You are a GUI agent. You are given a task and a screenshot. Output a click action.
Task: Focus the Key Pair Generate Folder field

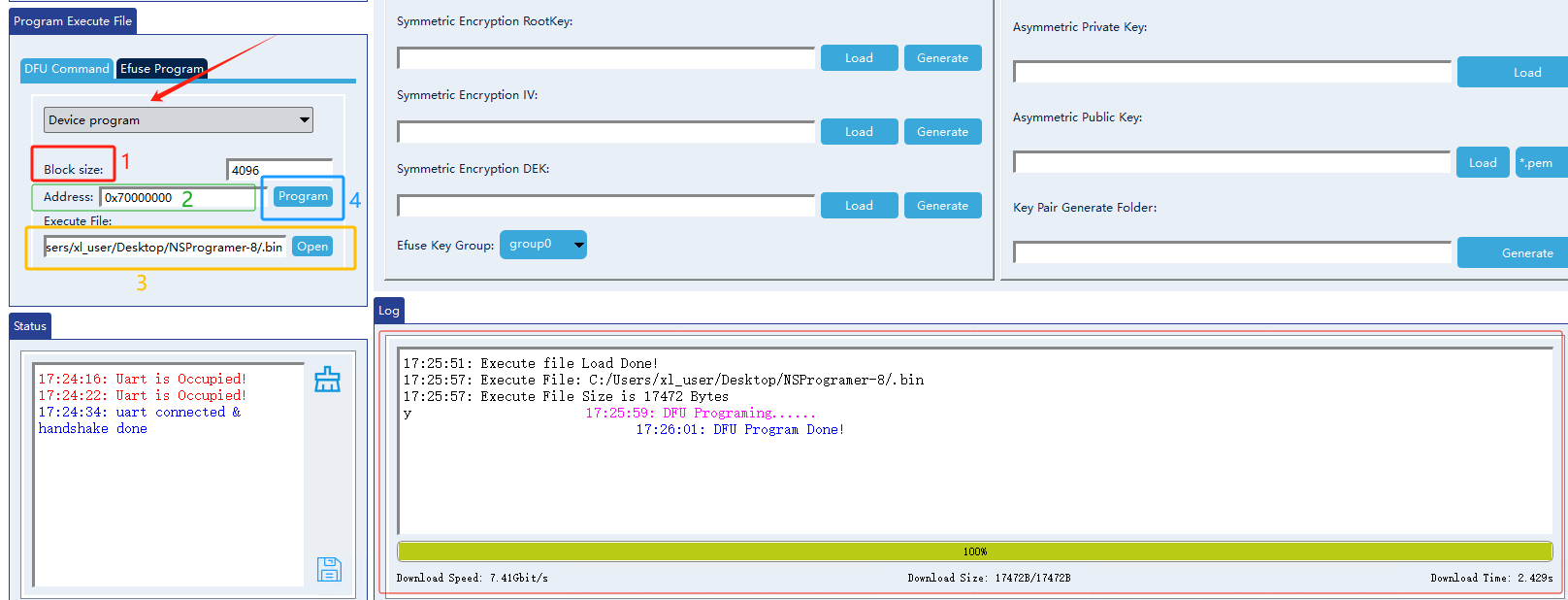[x=1232, y=252]
